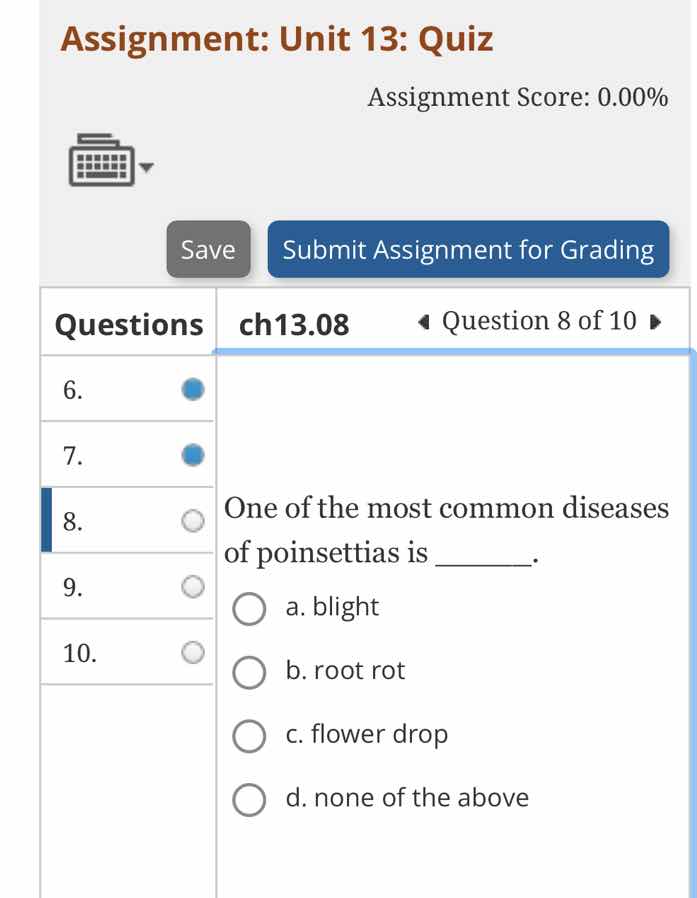
Task: Click the Questions panel header
Action: click(128, 325)
